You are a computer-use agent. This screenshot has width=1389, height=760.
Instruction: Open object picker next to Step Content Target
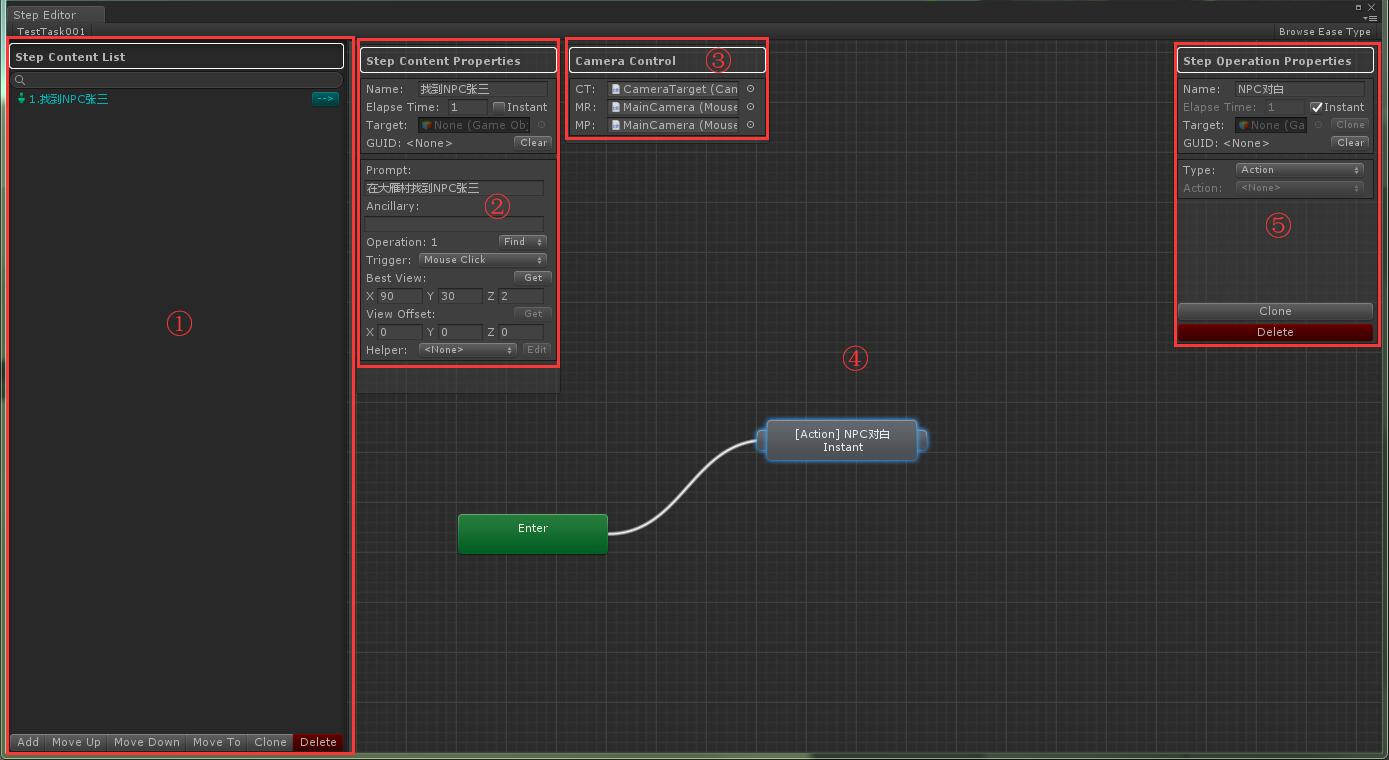[x=541, y=125]
